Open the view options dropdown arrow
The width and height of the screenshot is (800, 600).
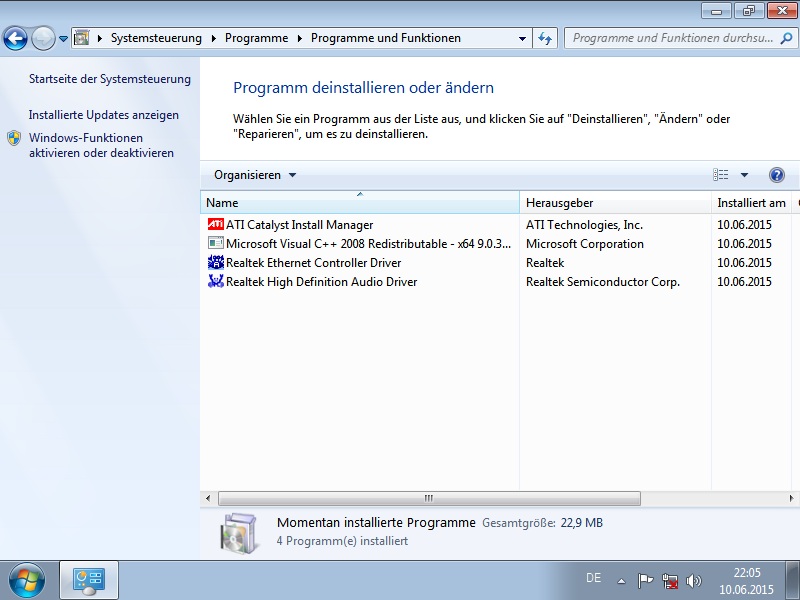(x=744, y=175)
